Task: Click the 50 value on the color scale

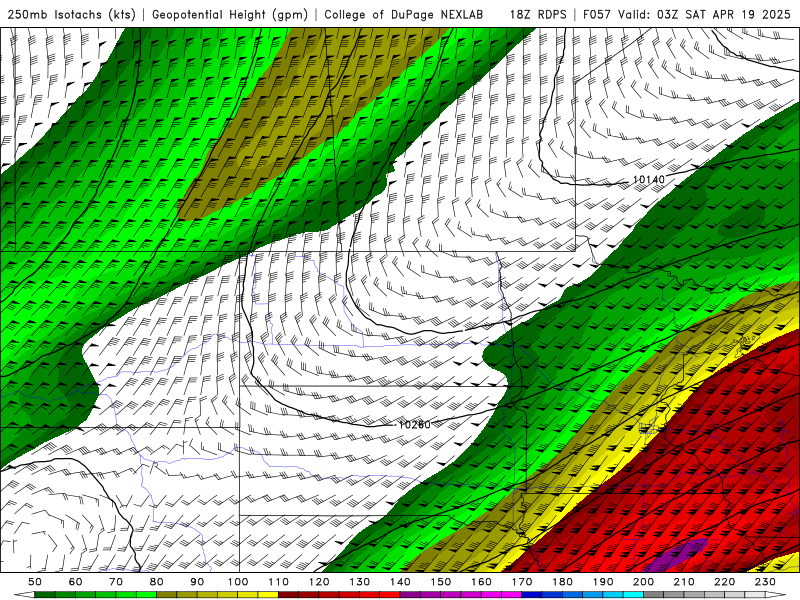Action: [35, 582]
